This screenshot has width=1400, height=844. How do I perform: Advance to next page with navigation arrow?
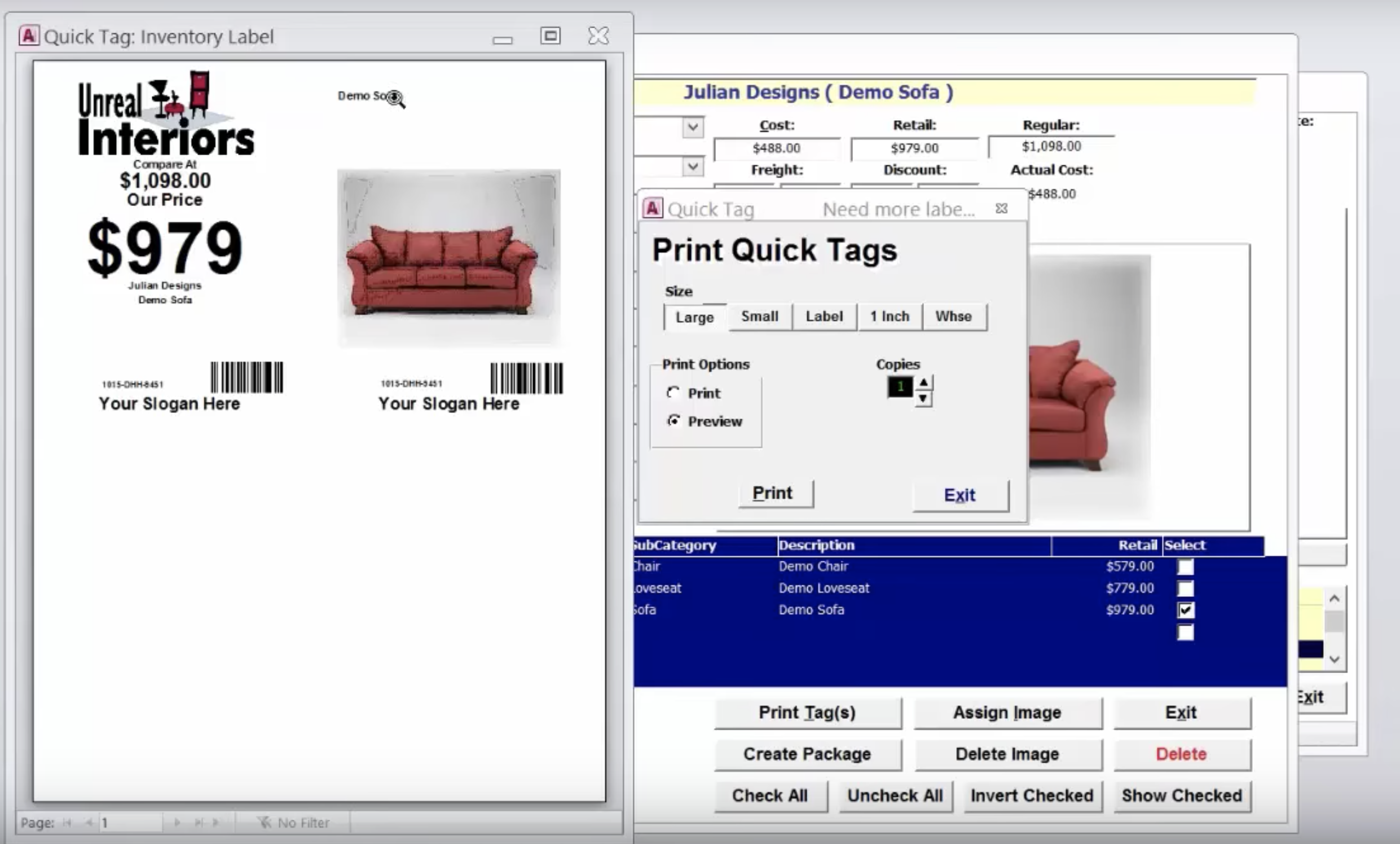178,823
